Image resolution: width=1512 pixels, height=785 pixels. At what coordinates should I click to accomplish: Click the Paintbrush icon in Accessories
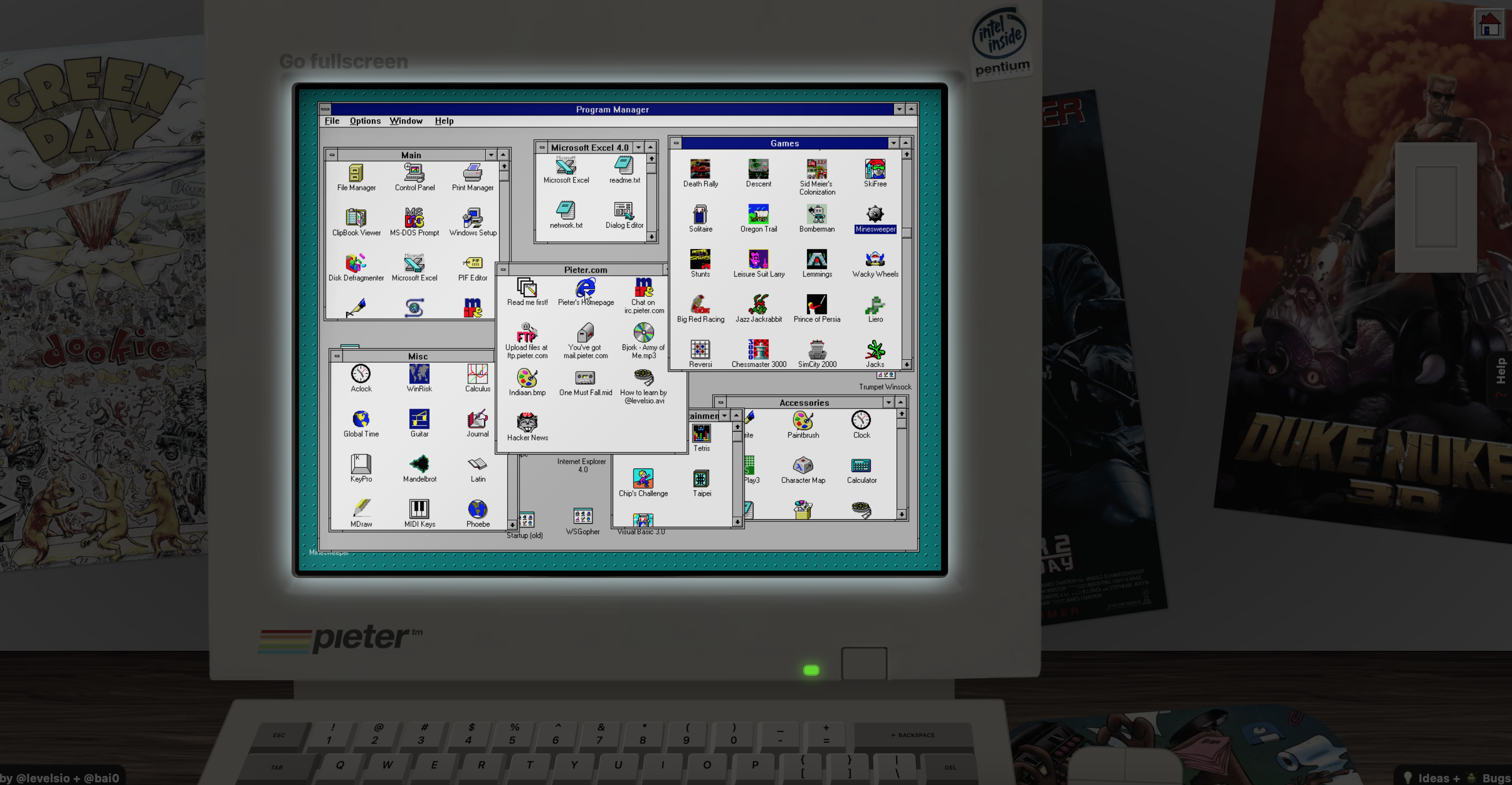(803, 421)
